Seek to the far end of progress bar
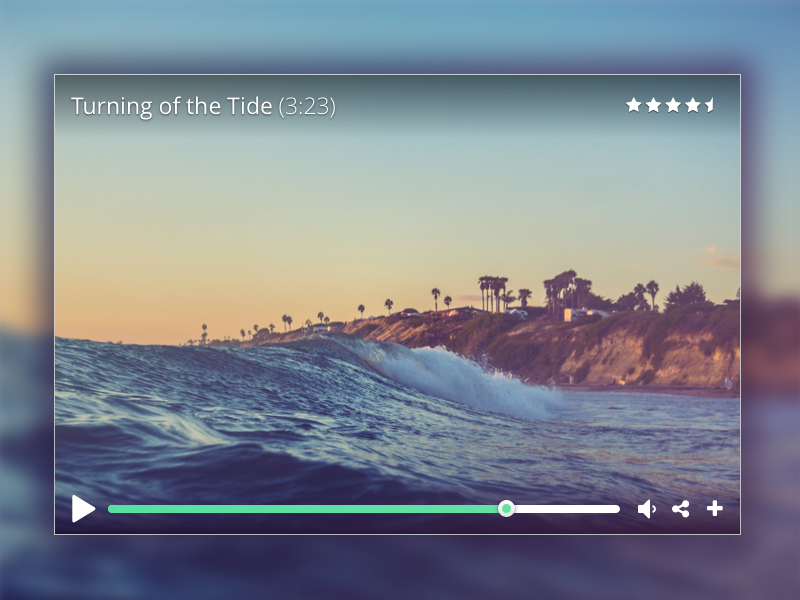This screenshot has width=800, height=600. click(617, 509)
